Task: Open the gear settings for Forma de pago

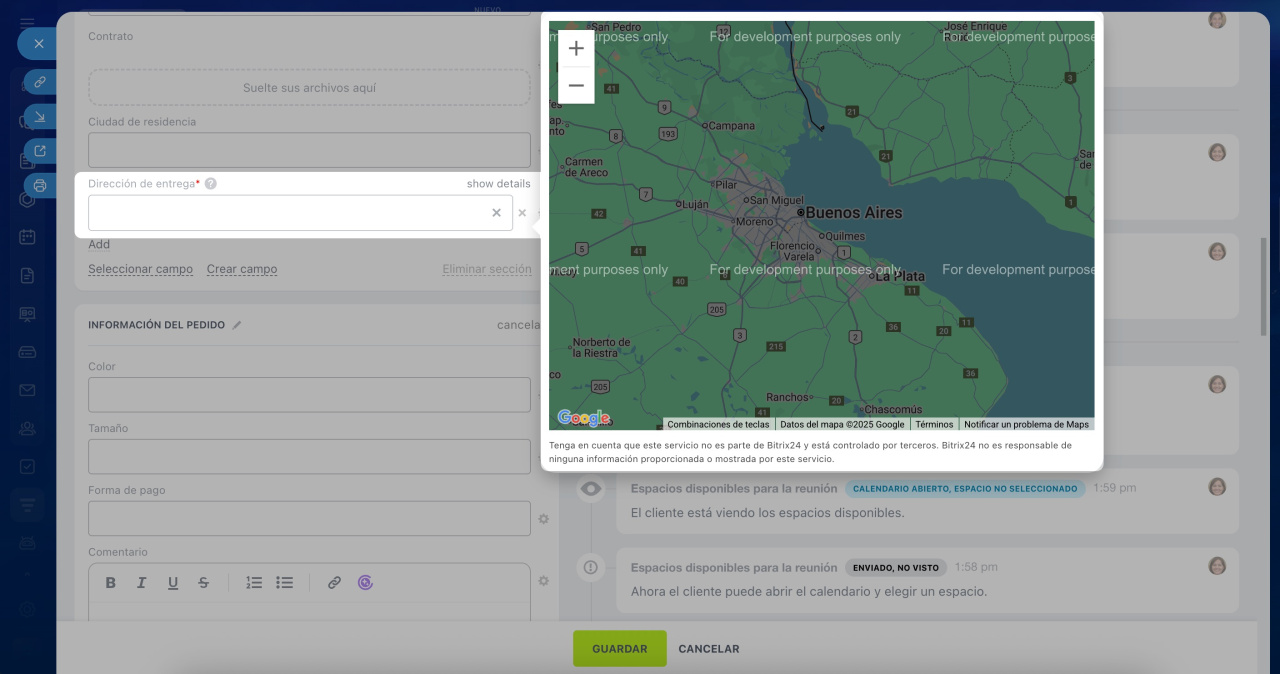Action: (x=544, y=519)
